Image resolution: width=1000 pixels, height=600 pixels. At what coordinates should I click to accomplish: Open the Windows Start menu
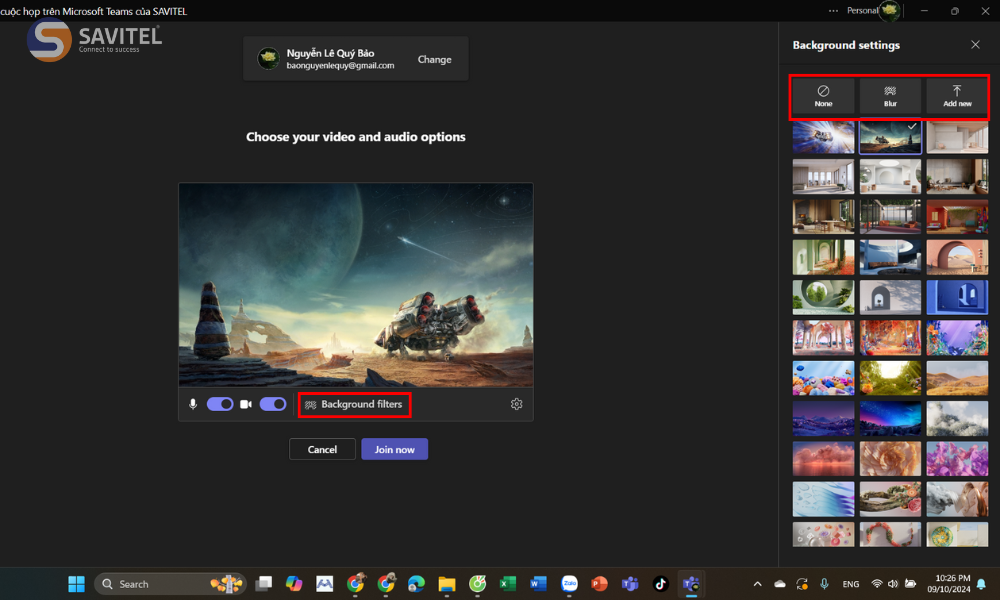pyautogui.click(x=77, y=583)
